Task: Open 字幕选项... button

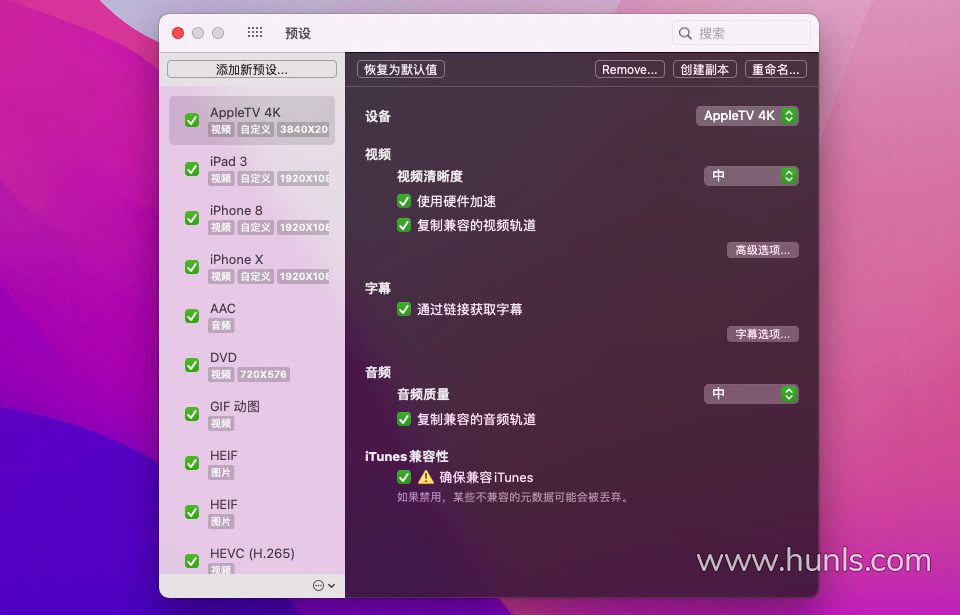Action: (762, 334)
